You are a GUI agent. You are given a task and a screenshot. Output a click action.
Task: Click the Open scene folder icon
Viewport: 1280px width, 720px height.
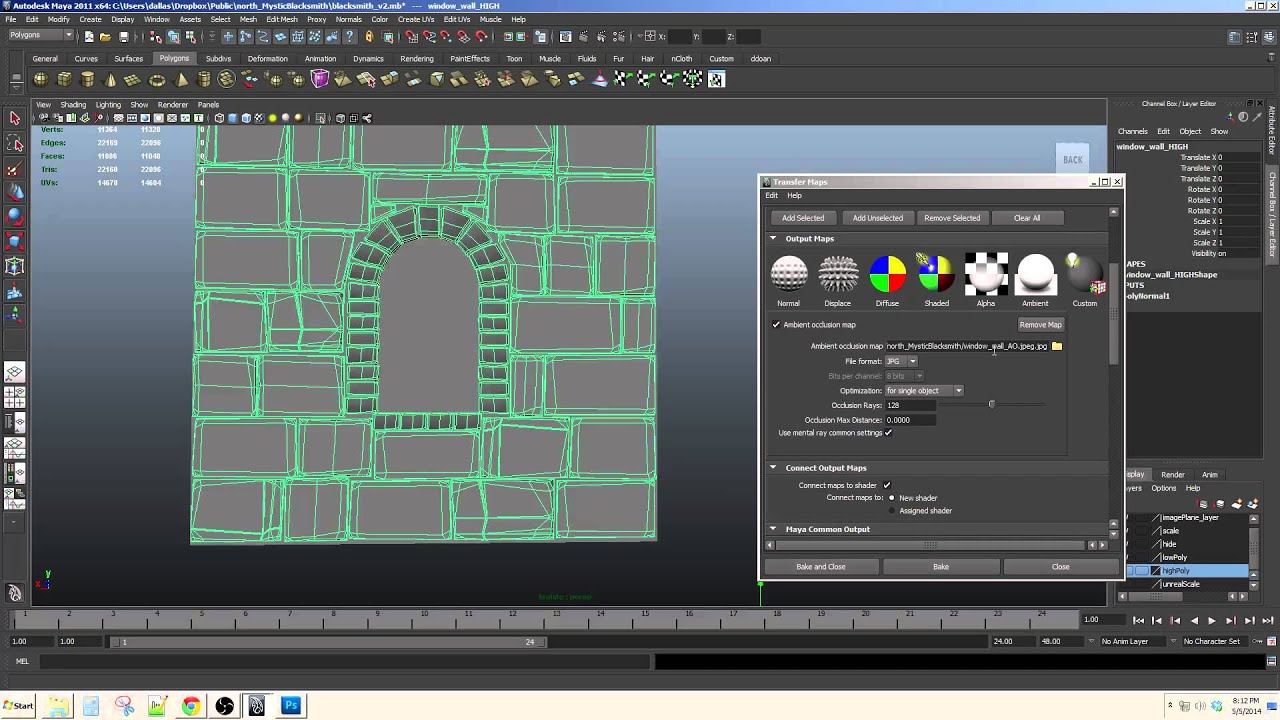105,37
